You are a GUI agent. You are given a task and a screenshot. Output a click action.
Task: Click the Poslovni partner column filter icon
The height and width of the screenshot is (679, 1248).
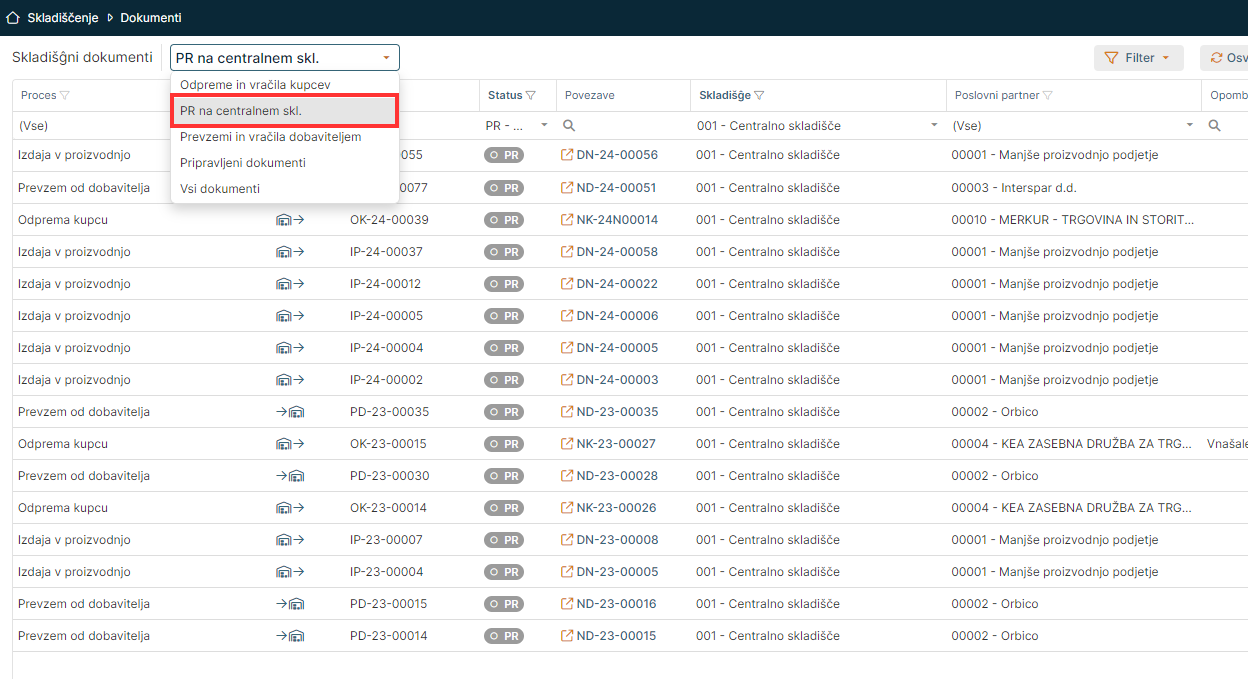click(x=1048, y=96)
